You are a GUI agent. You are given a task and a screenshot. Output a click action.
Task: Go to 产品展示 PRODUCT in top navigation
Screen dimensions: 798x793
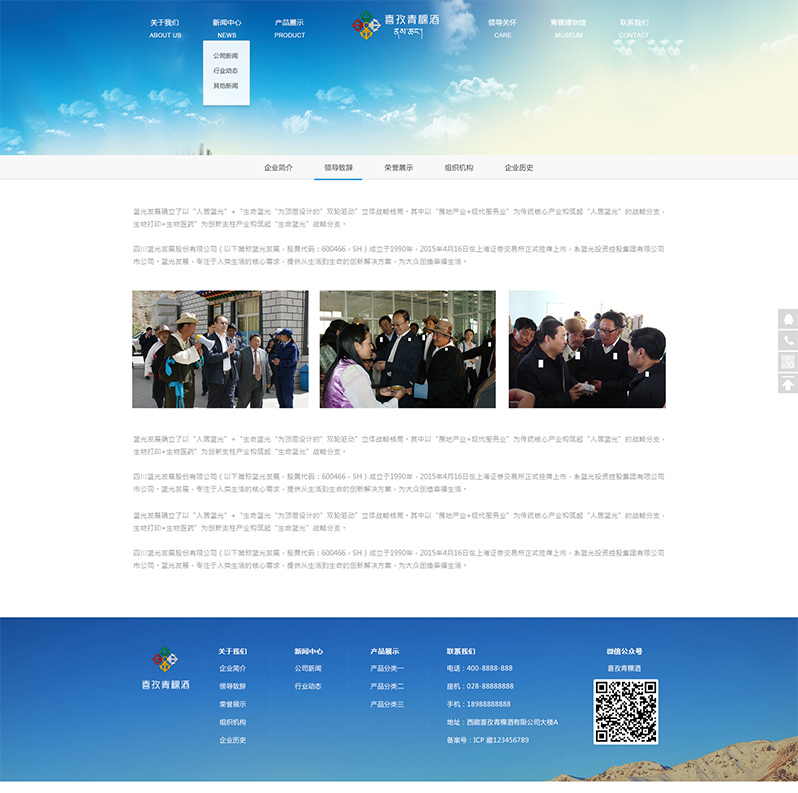click(x=289, y=28)
